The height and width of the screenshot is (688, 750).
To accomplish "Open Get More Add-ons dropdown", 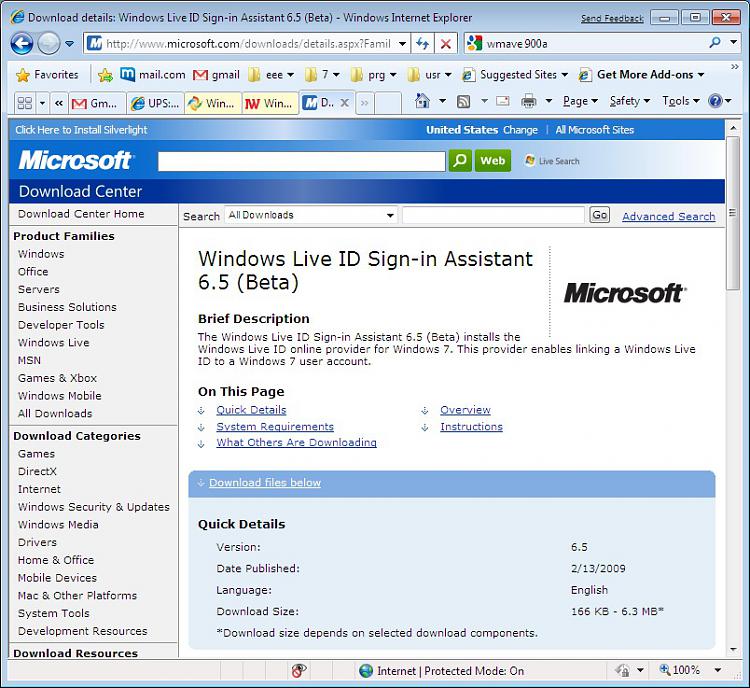I will 641,75.
